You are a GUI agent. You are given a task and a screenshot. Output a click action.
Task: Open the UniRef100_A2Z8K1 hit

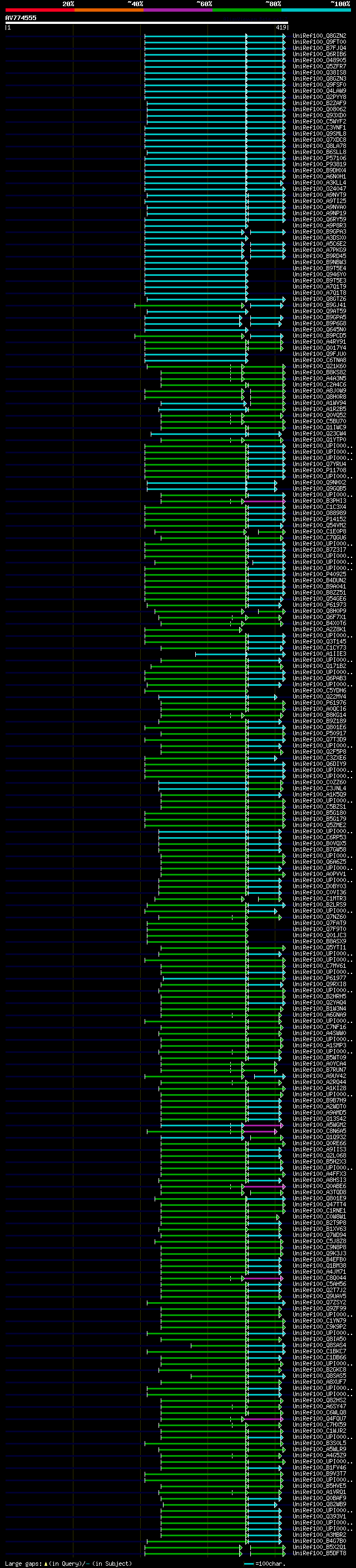pos(319,630)
